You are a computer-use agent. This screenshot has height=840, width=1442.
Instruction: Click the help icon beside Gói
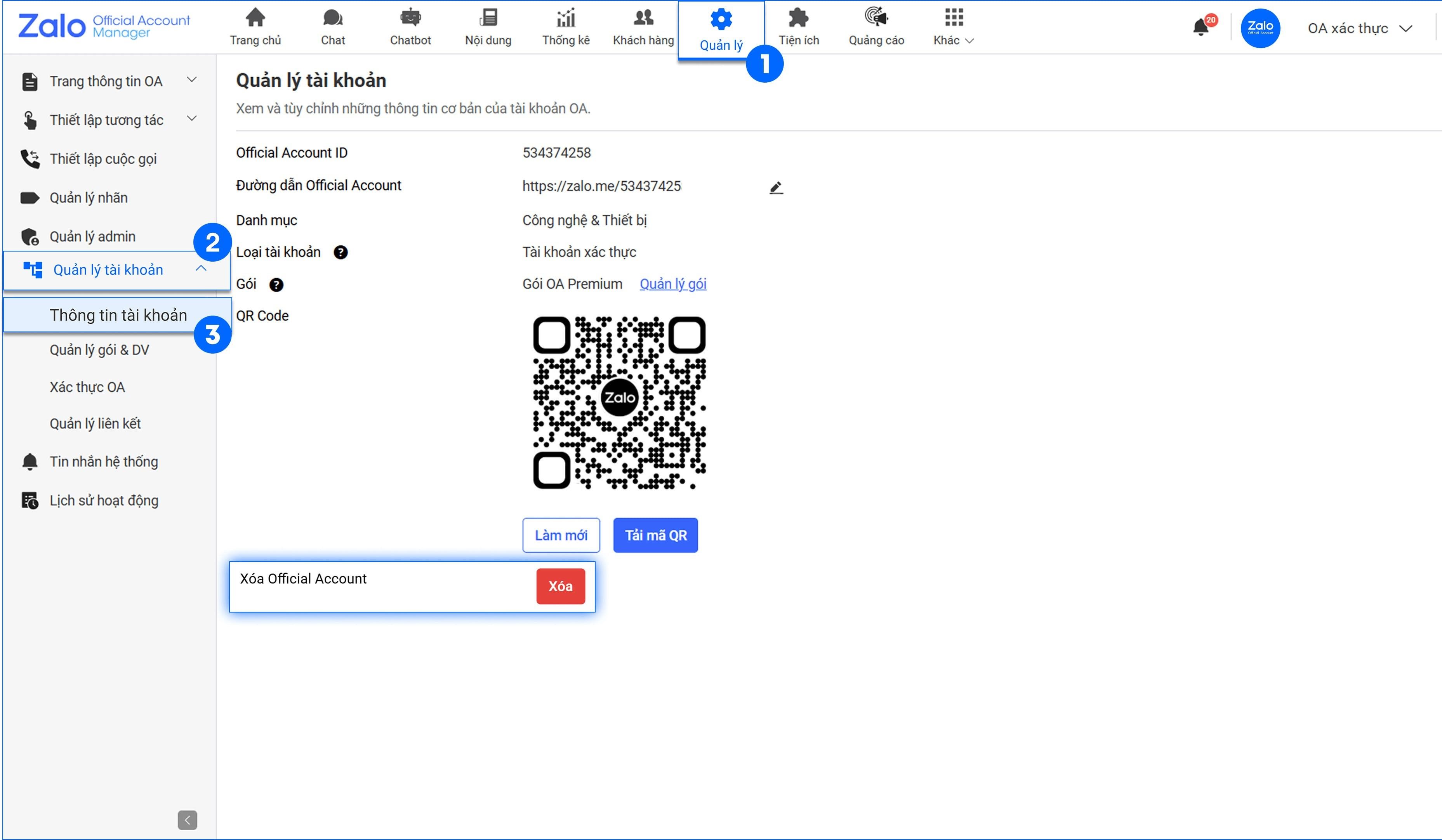click(276, 285)
